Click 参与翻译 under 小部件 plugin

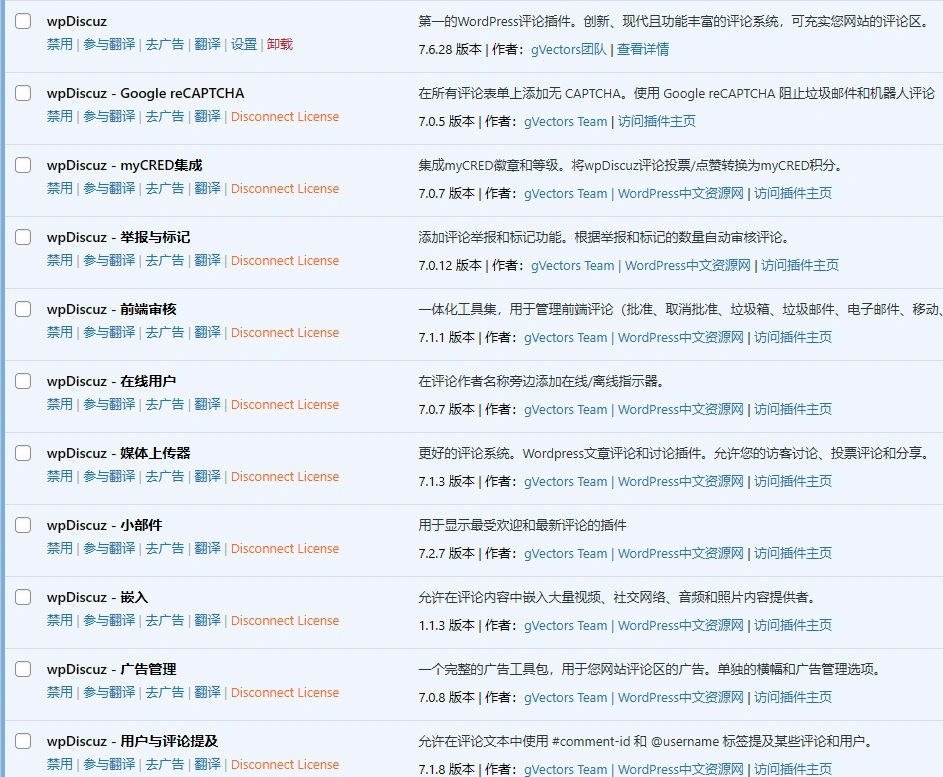coord(110,548)
